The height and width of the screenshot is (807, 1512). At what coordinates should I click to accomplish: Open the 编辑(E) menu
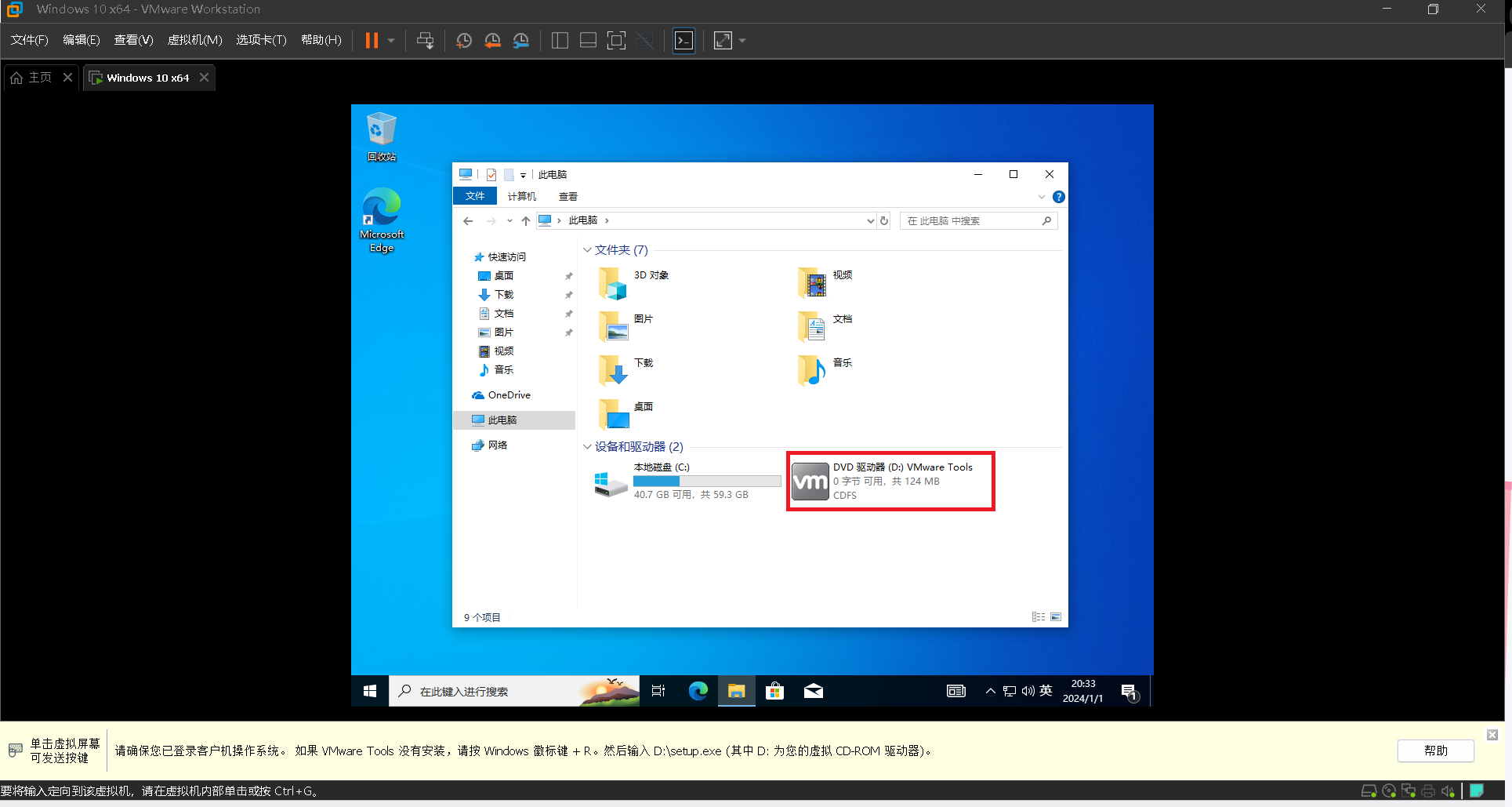(x=82, y=40)
